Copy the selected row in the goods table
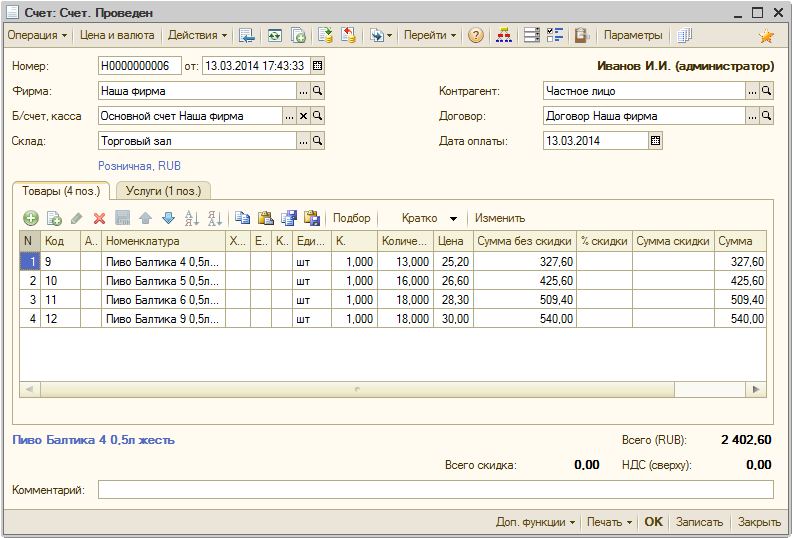 point(54,218)
